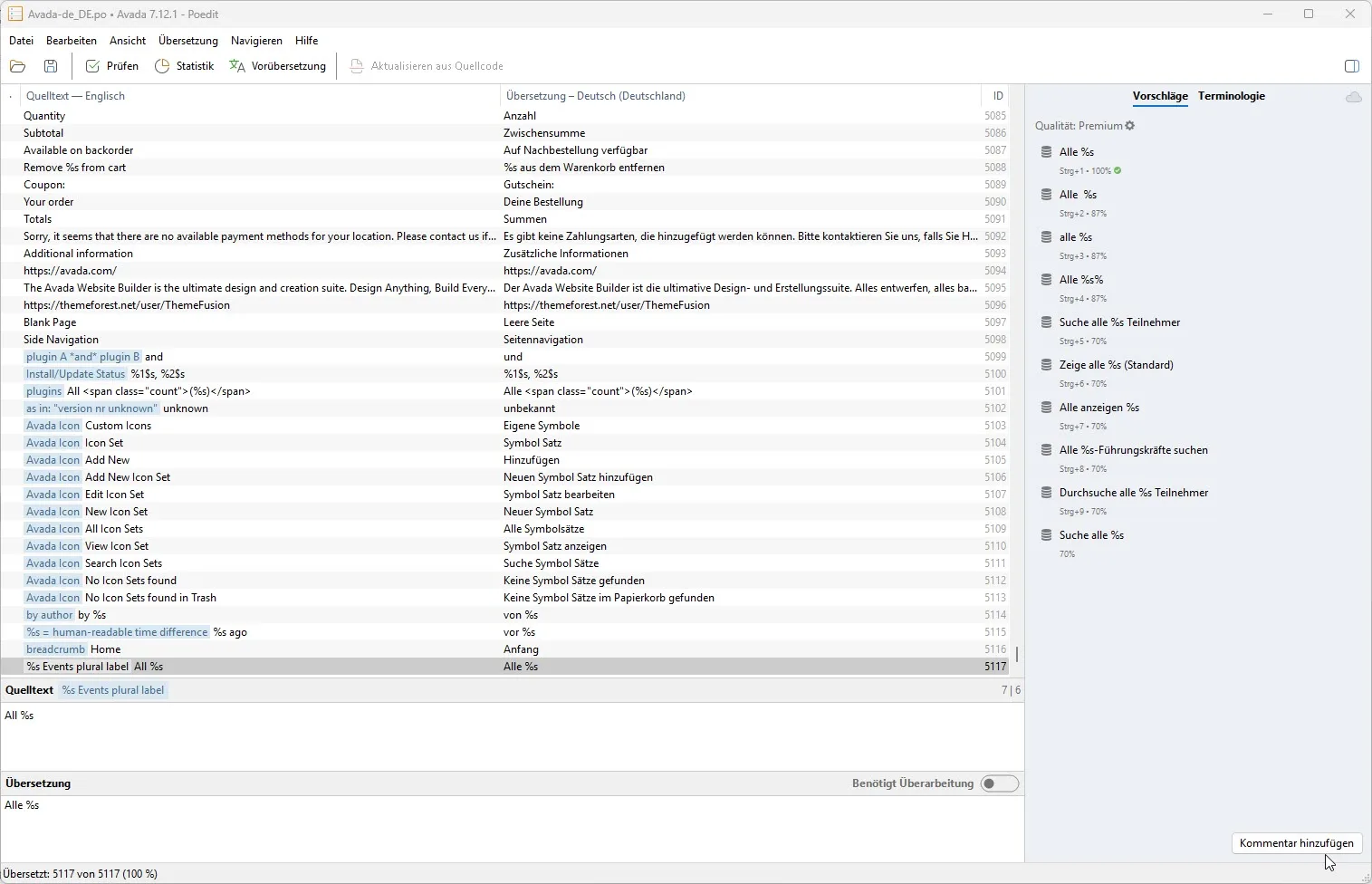Sort by the Quelltext — Englisch column header
Screen dimensions: 1372x884
tap(259, 96)
